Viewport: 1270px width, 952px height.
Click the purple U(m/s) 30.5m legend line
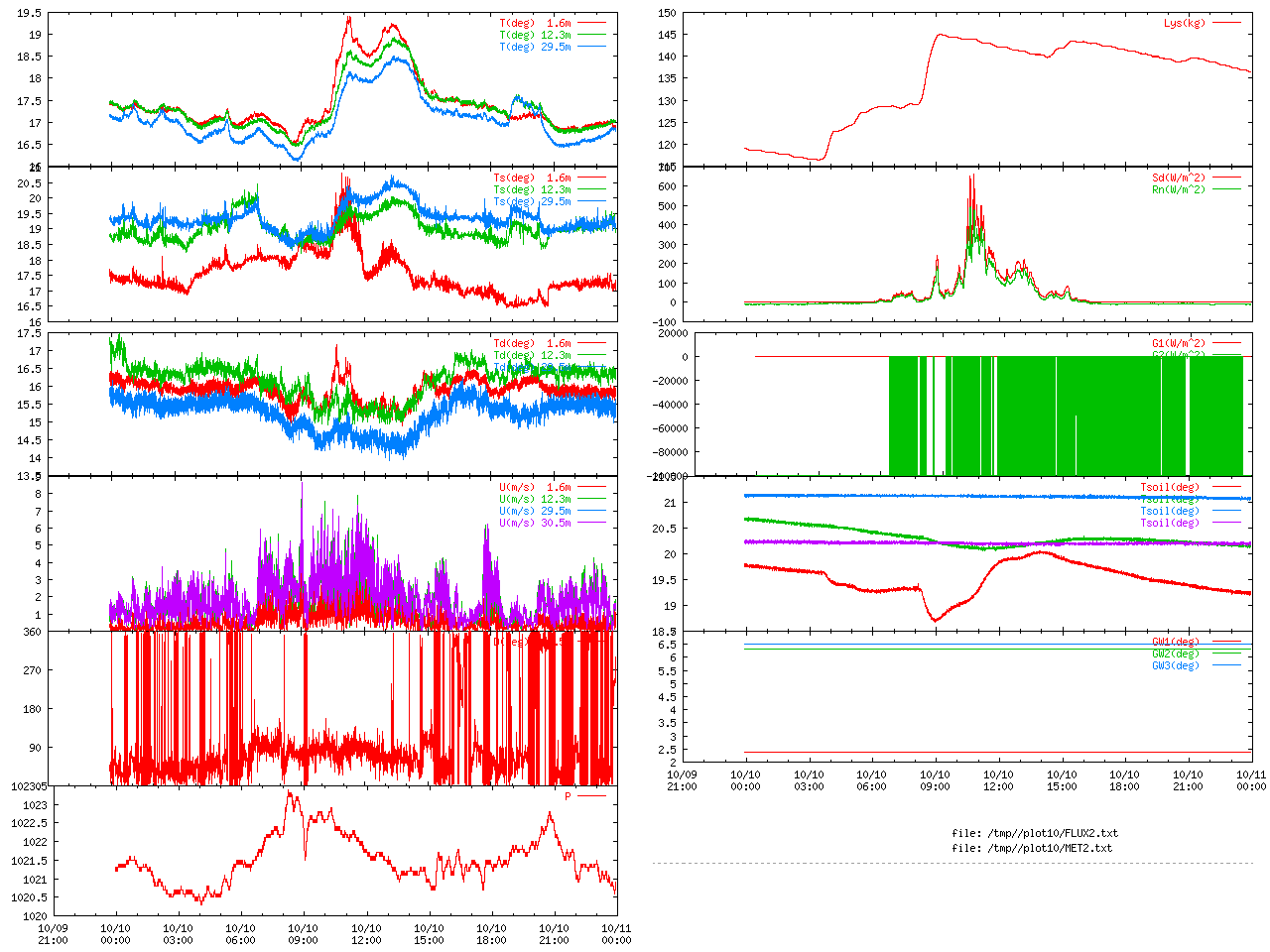click(592, 523)
